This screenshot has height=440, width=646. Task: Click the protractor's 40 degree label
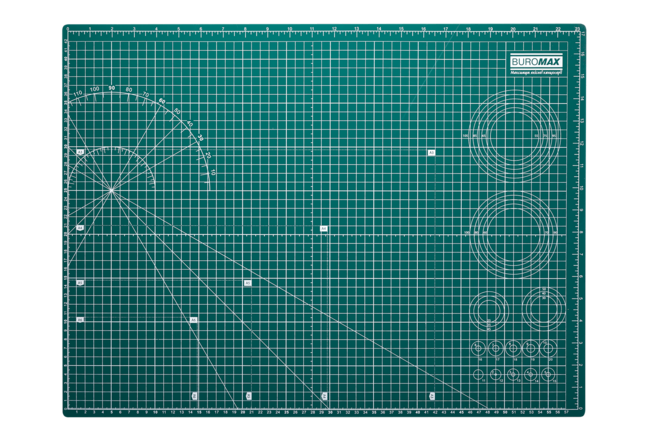pos(190,123)
